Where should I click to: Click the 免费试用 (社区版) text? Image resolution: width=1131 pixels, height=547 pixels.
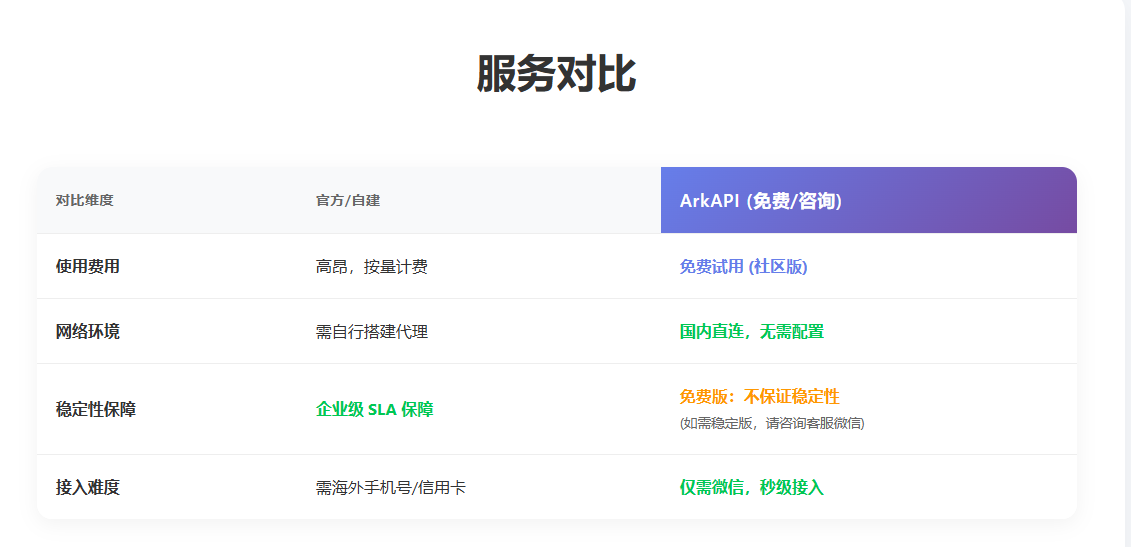tap(744, 266)
